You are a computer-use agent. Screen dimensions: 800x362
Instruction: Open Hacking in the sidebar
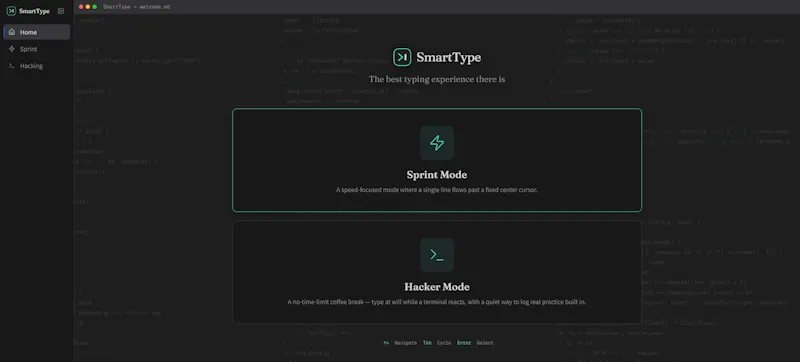36,66
